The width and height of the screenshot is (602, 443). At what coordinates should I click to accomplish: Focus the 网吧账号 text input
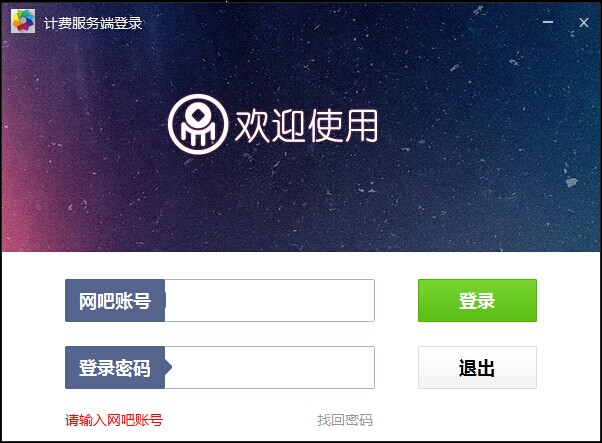[x=270, y=301]
